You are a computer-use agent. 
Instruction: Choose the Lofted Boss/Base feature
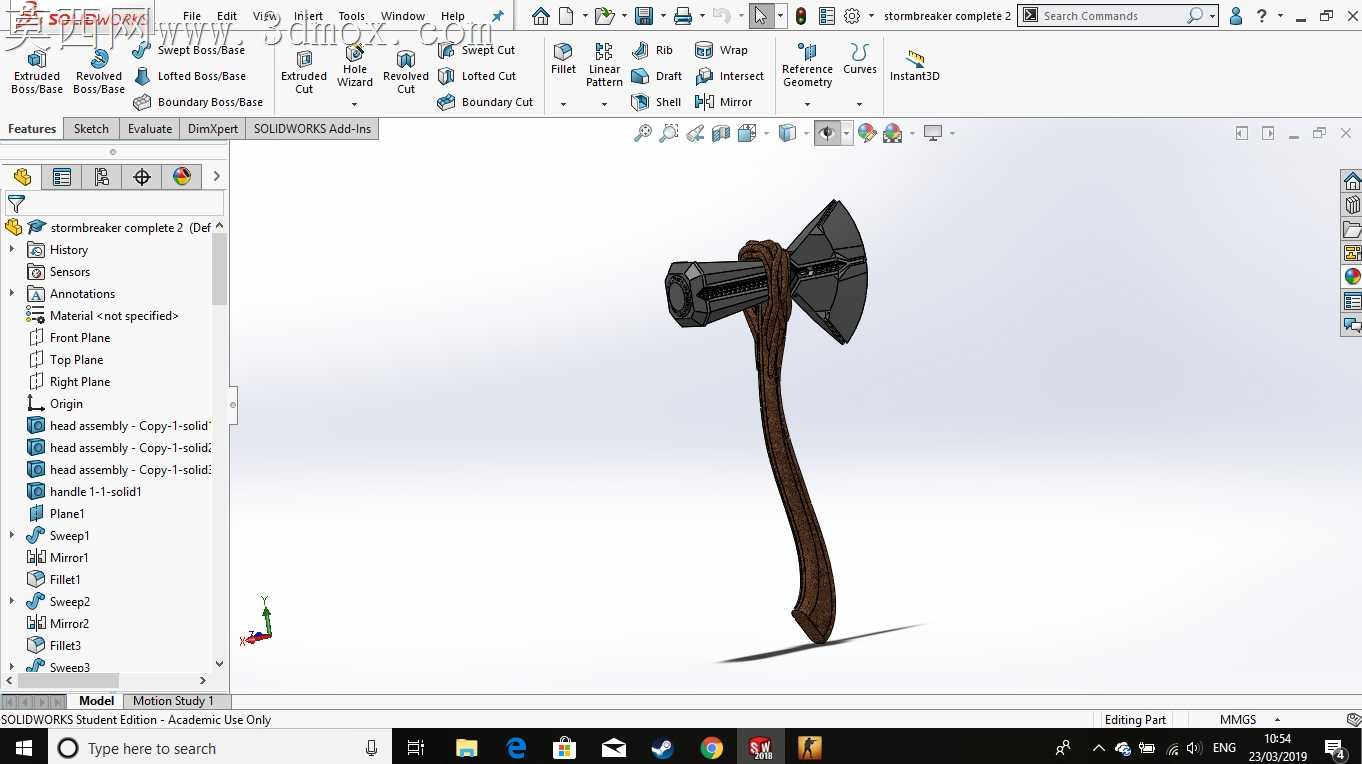point(188,76)
